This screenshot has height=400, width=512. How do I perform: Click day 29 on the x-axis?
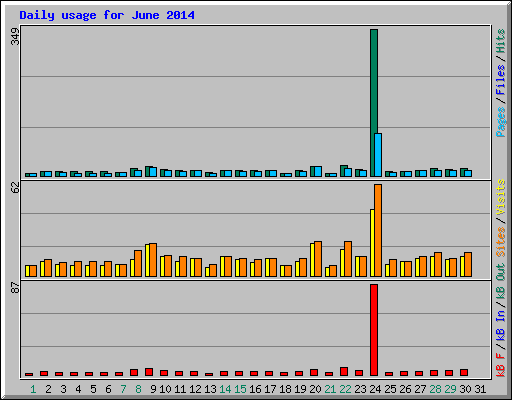click(450, 389)
